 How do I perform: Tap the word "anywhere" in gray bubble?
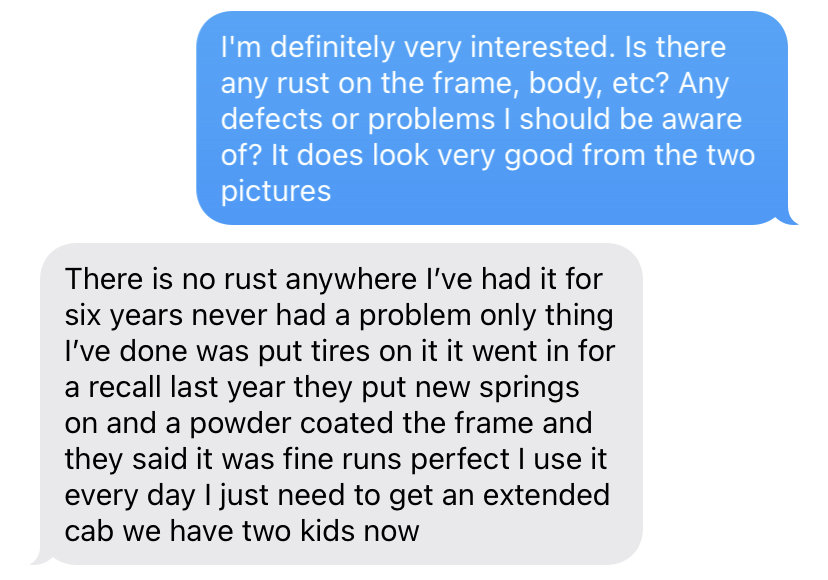pos(351,281)
